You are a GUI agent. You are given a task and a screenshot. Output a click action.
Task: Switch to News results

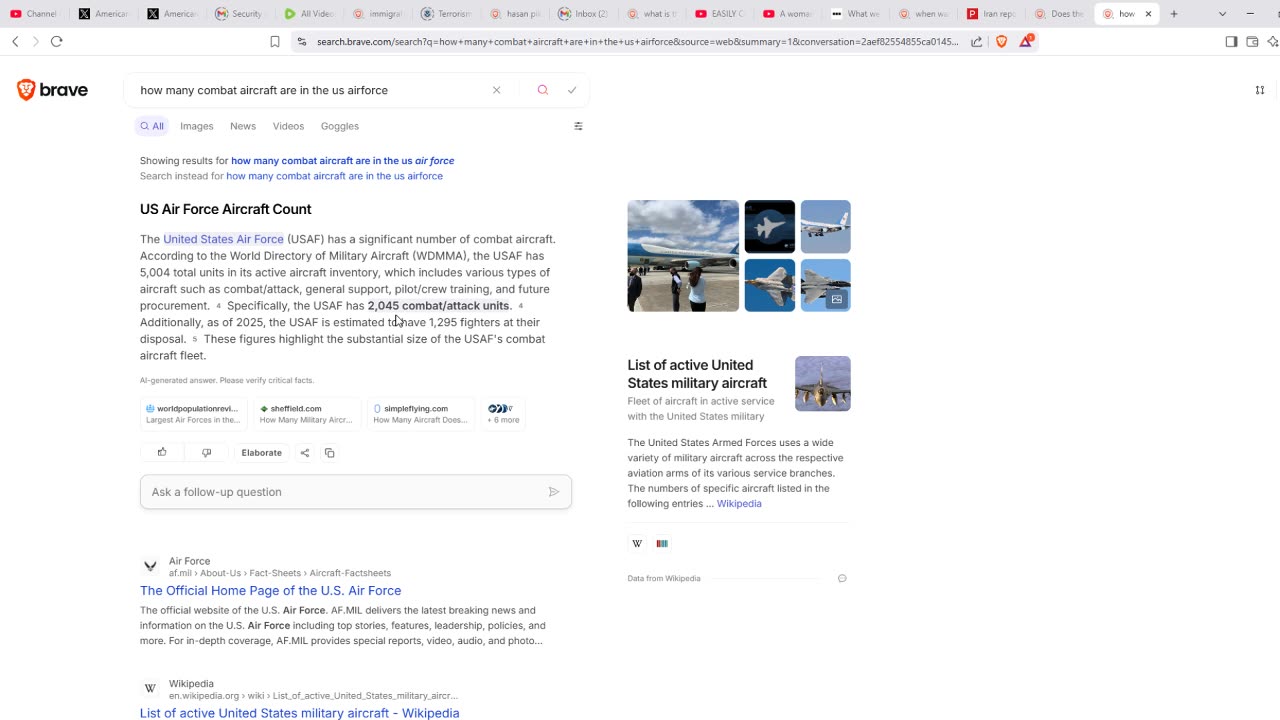(243, 126)
